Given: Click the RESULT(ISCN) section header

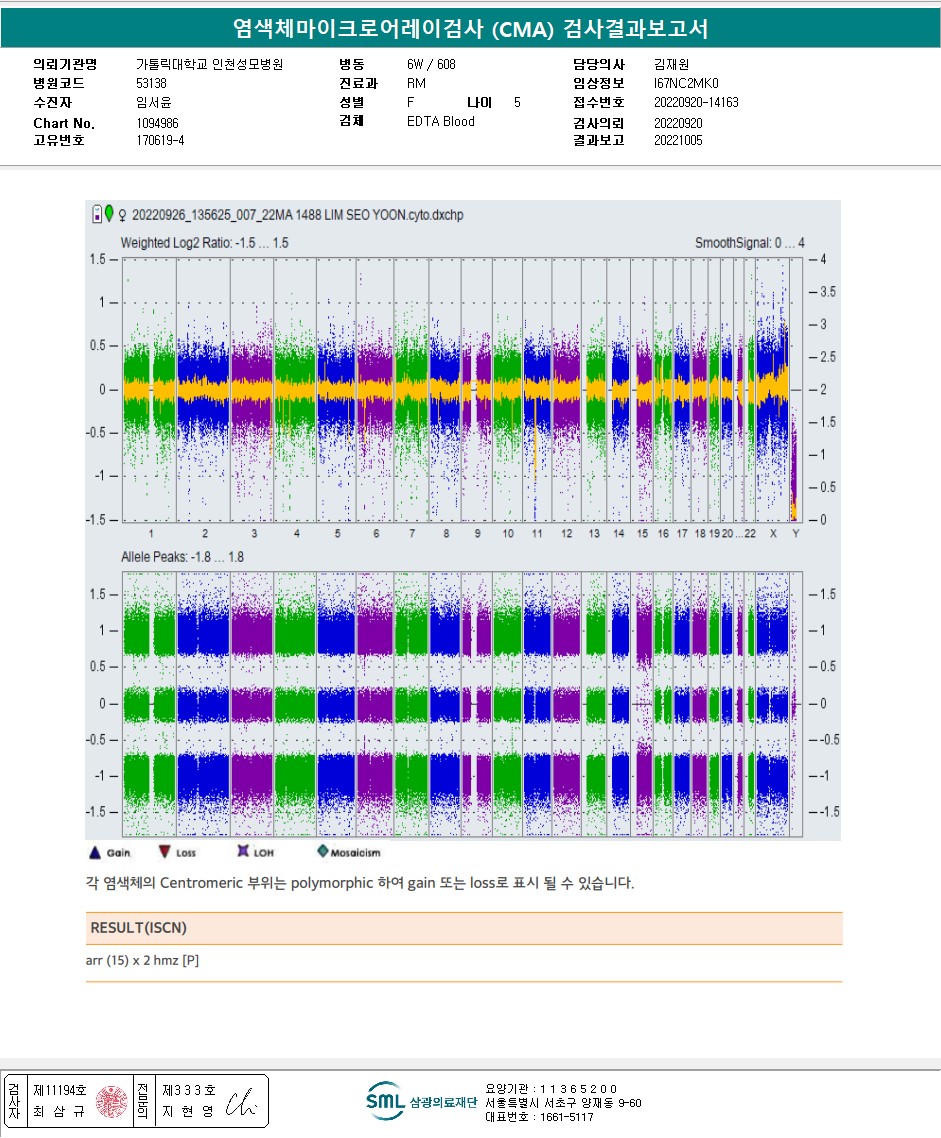Looking at the screenshot, I should pos(138,928).
